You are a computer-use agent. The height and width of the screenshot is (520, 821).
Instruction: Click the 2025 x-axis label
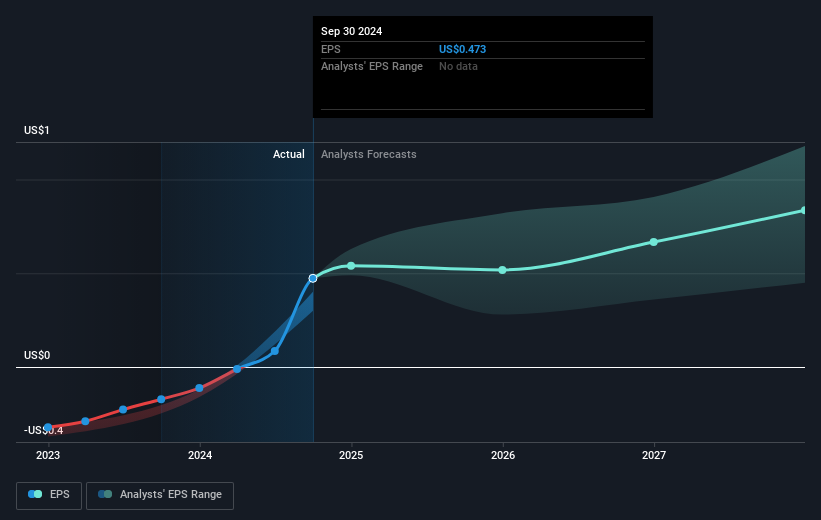351,455
